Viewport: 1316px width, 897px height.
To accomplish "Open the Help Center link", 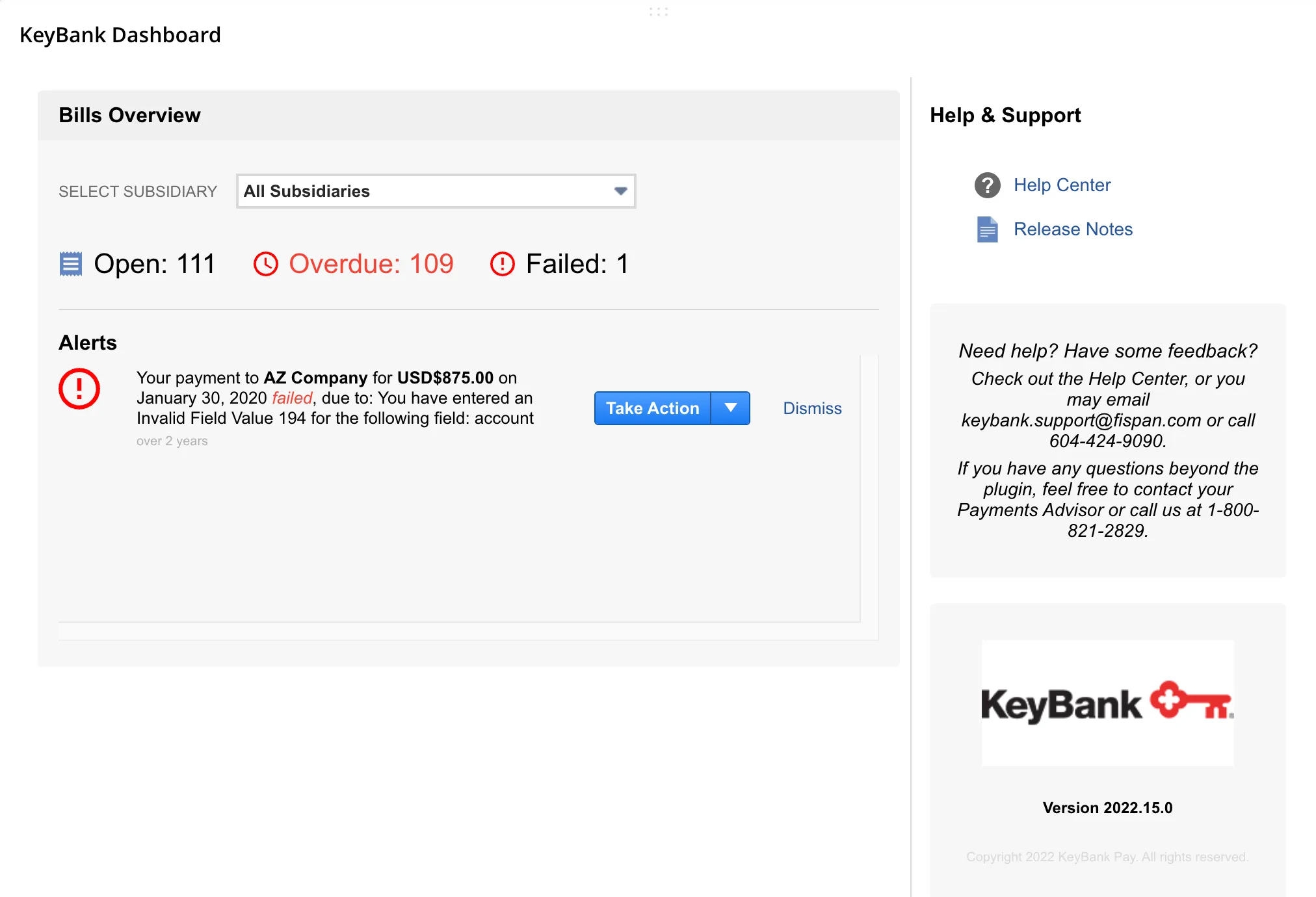I will tap(1062, 185).
